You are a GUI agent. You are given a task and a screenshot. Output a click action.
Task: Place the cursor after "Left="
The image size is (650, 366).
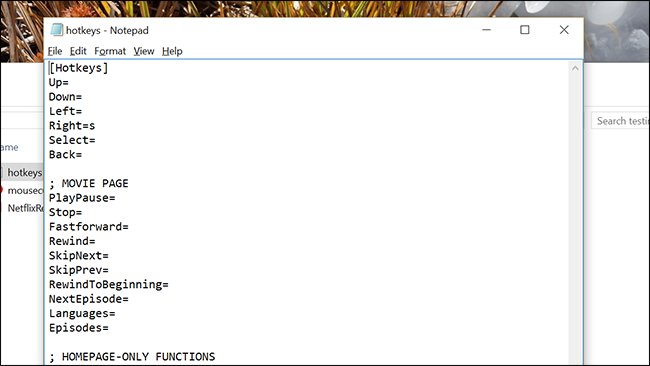coord(82,111)
